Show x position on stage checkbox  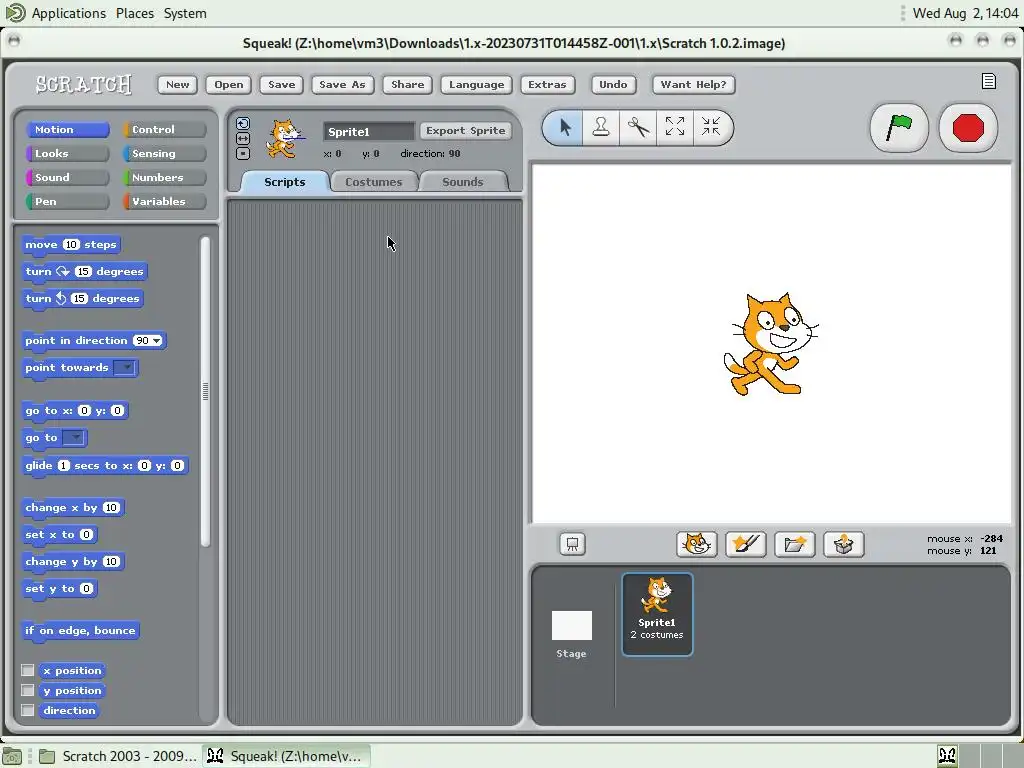(x=27, y=670)
